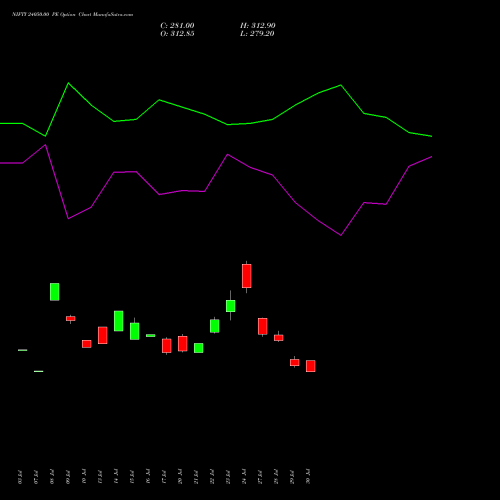Click the 08 Jul date label
Image resolution: width=500 pixels, height=500 pixels.
[52, 476]
